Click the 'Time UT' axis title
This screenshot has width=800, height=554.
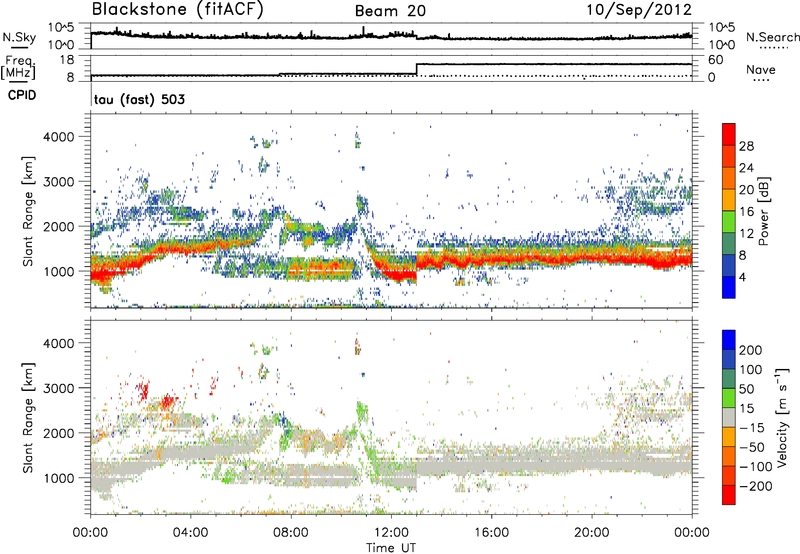tap(391, 547)
